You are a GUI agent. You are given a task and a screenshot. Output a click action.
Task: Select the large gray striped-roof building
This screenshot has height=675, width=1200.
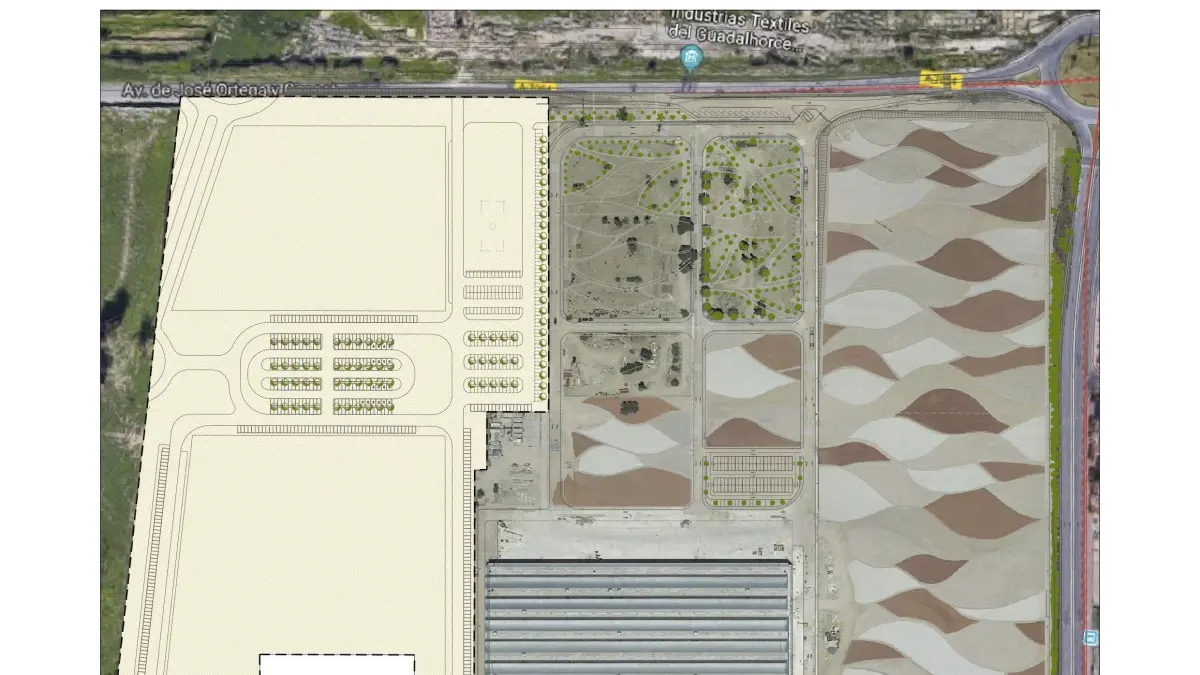638,615
